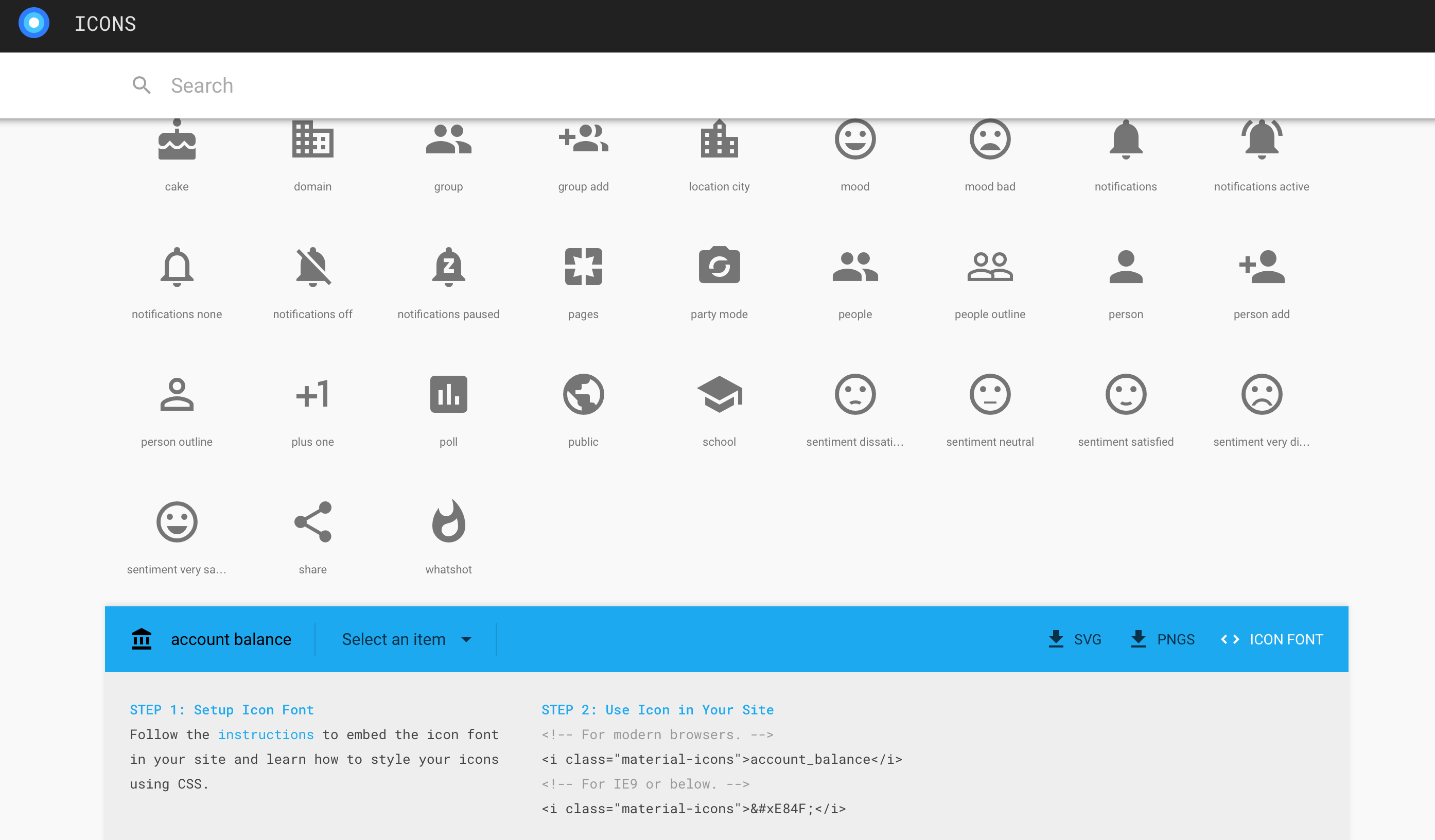Image resolution: width=1435 pixels, height=840 pixels.
Task: Pick the notifications none icon
Action: [x=177, y=267]
